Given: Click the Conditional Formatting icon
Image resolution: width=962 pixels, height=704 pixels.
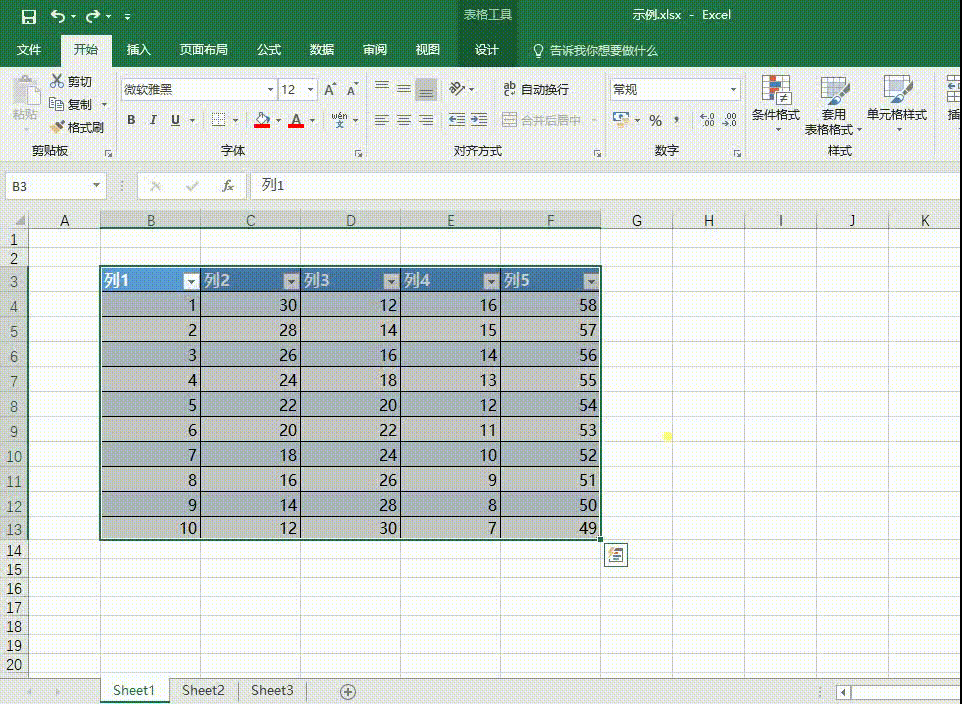Looking at the screenshot, I should click(x=776, y=90).
